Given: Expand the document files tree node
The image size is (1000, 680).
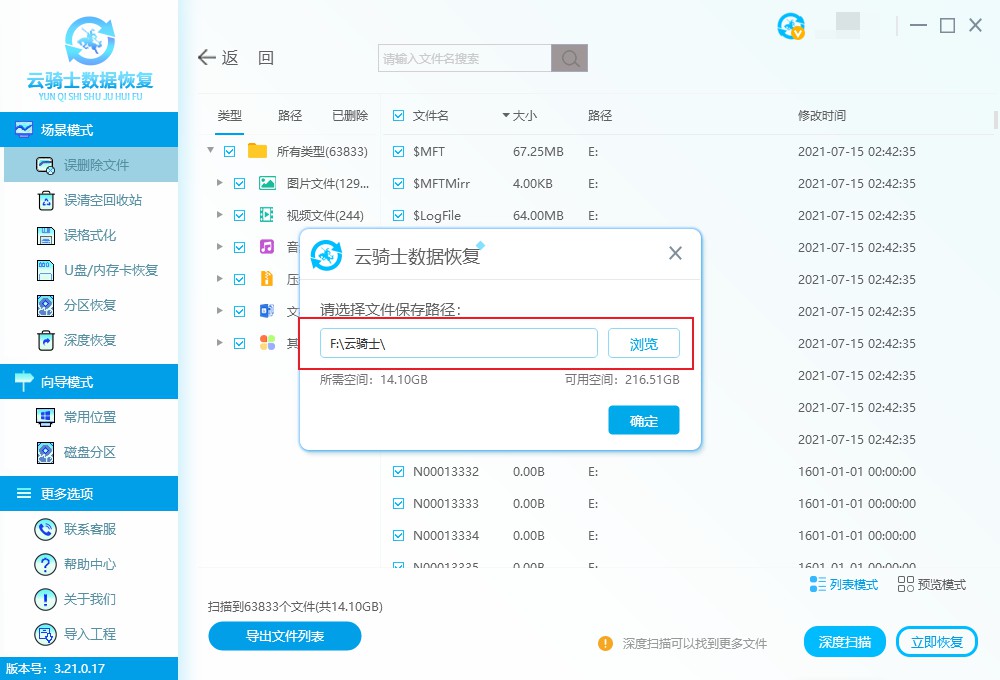Looking at the screenshot, I should click(x=219, y=310).
